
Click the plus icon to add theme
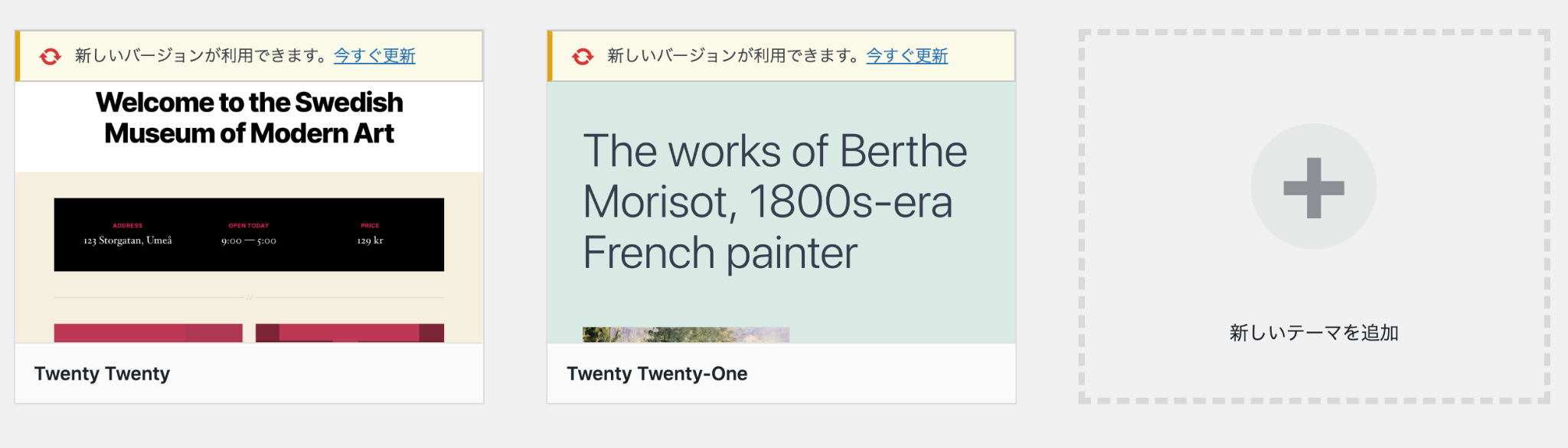(1314, 187)
